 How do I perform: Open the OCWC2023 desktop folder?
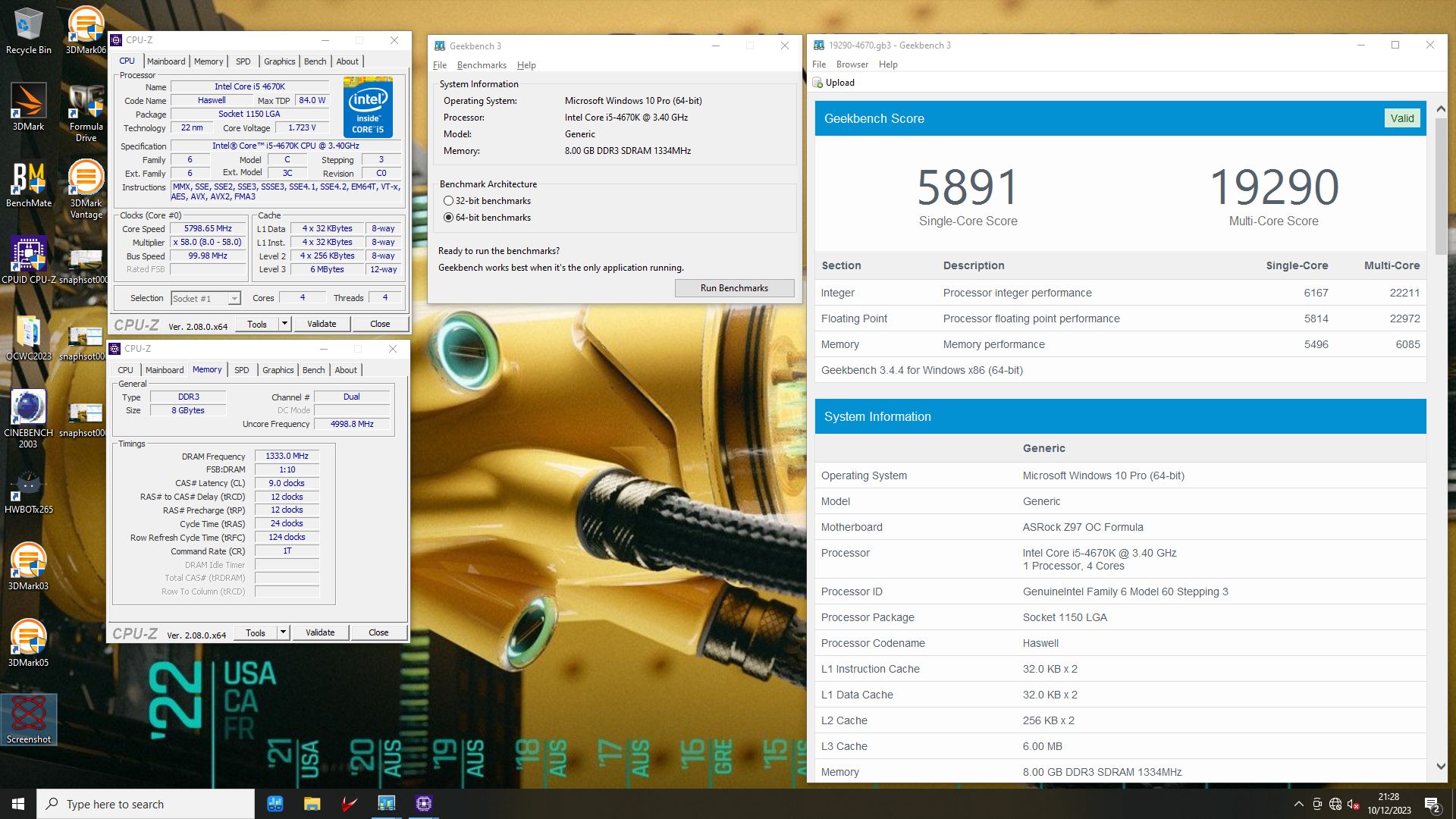pyautogui.click(x=28, y=337)
